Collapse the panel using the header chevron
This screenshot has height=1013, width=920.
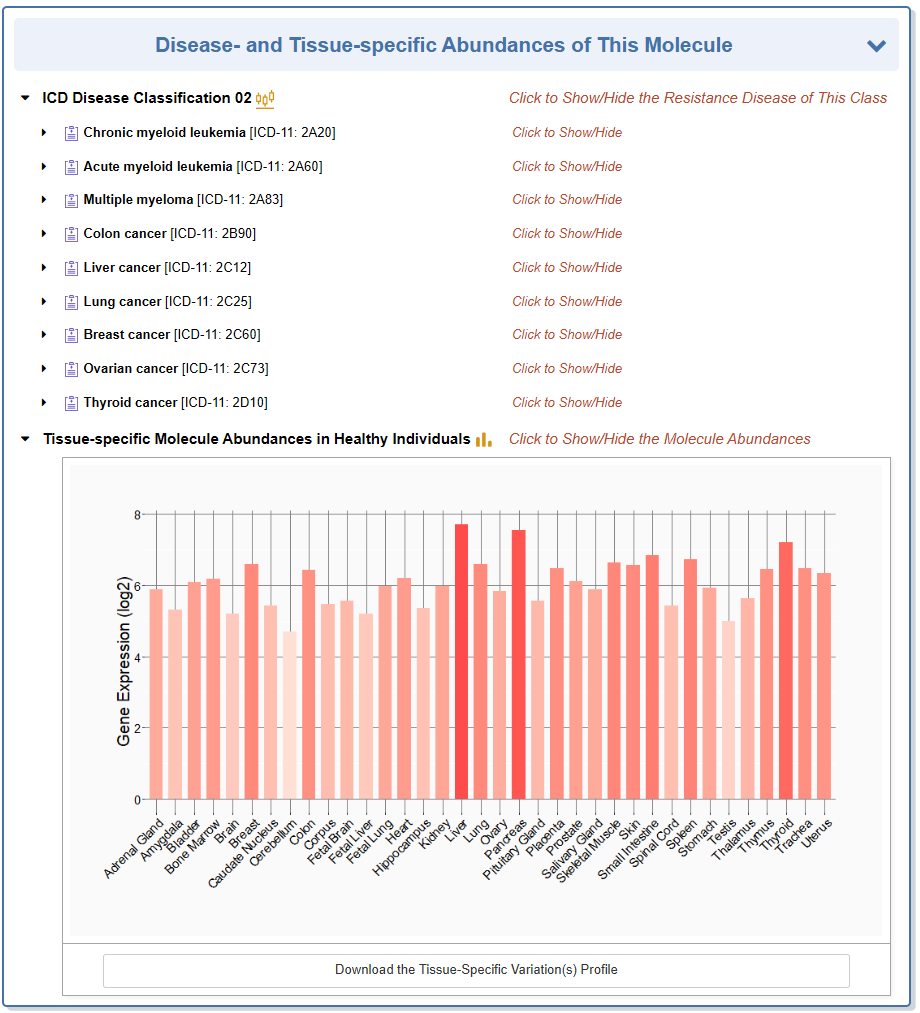876,46
